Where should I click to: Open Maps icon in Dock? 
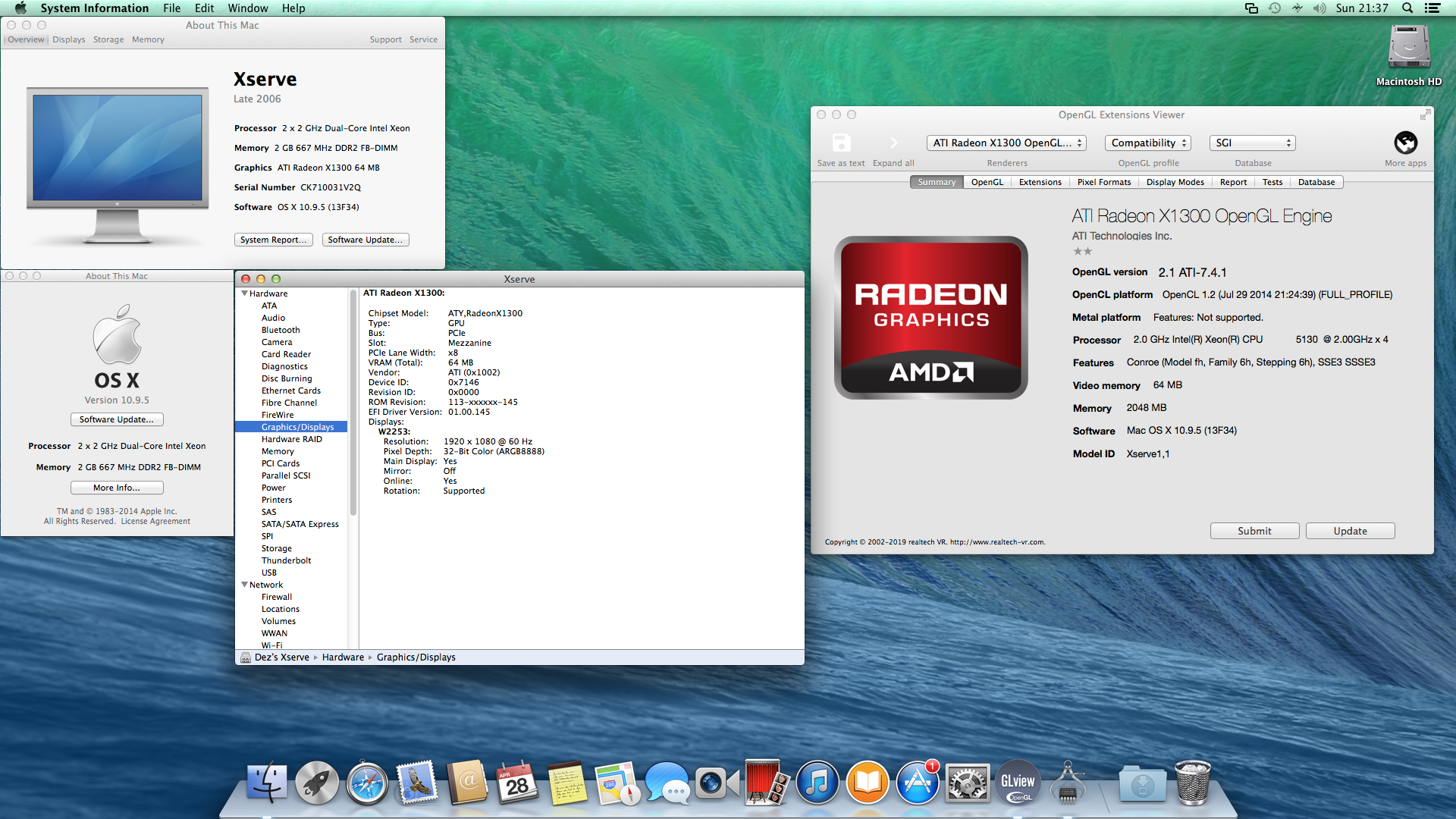[x=617, y=783]
